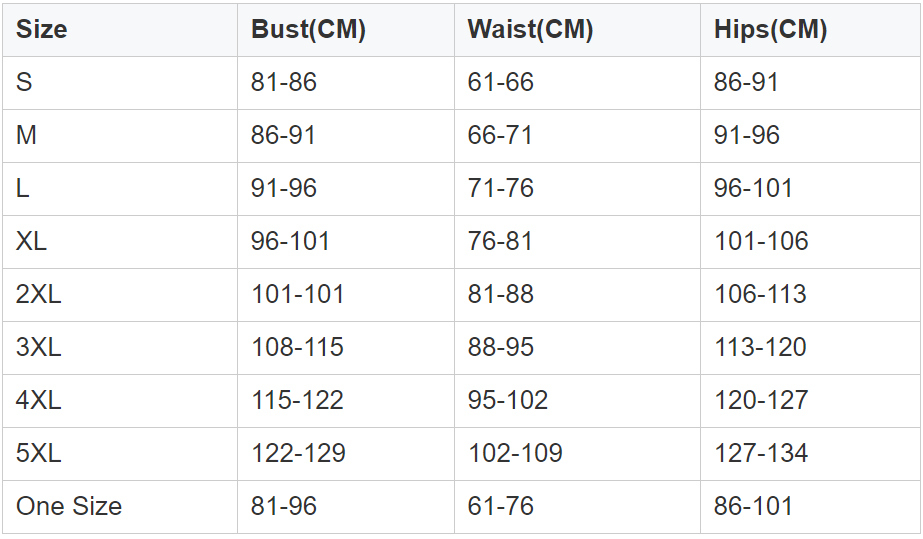
Task: Click bust value 108-115
Action: (x=297, y=347)
